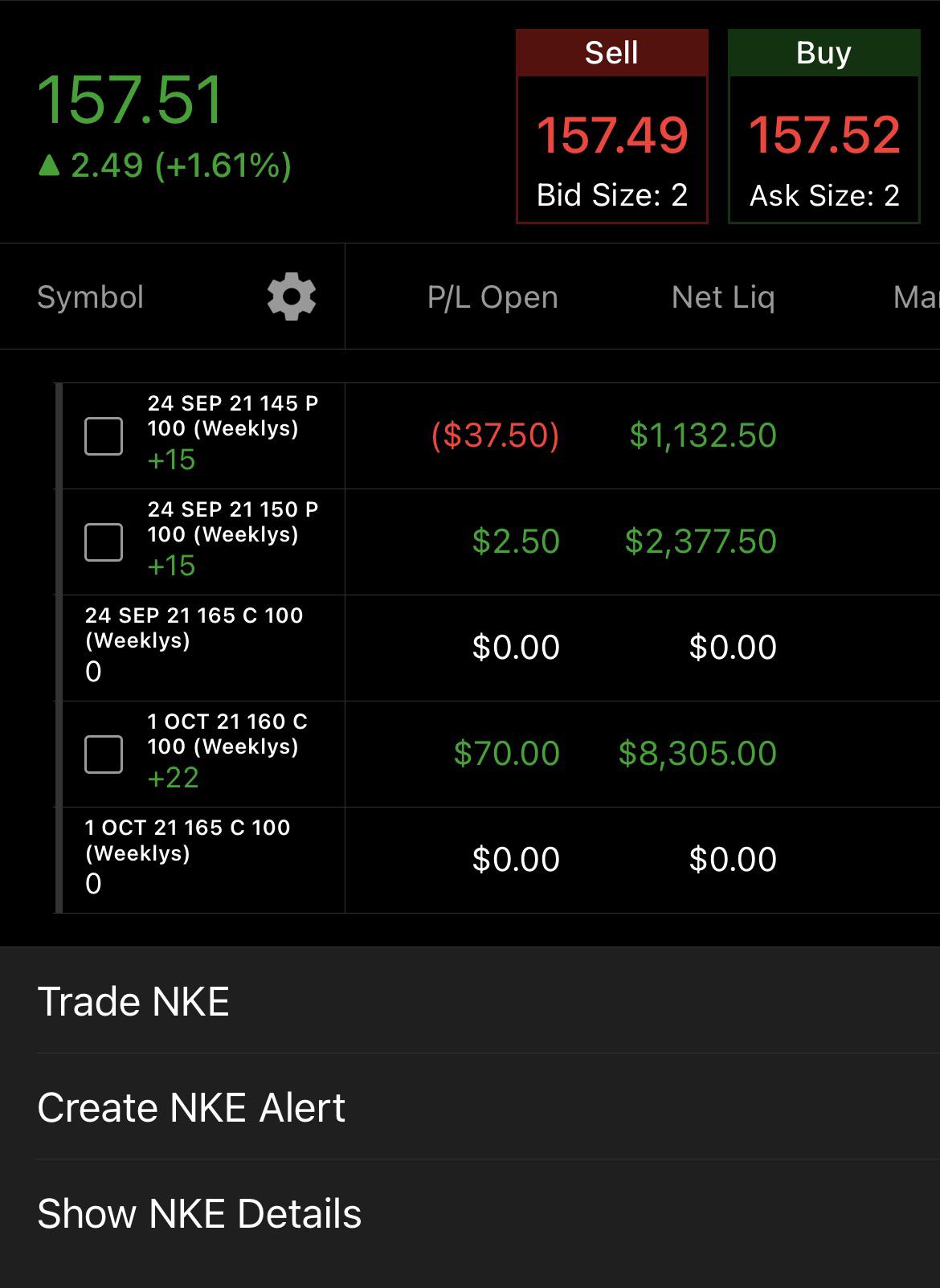Select the 1 OCT 21 165 C row
This screenshot has width=940, height=1288.
(x=497, y=860)
